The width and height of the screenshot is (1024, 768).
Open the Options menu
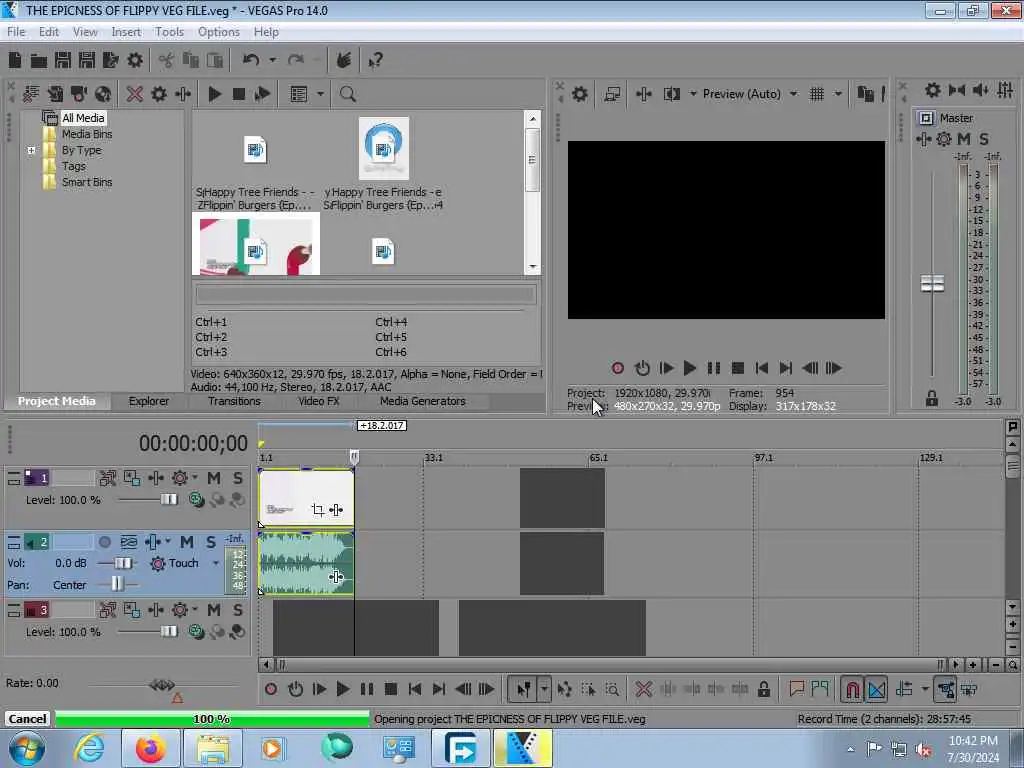click(219, 32)
